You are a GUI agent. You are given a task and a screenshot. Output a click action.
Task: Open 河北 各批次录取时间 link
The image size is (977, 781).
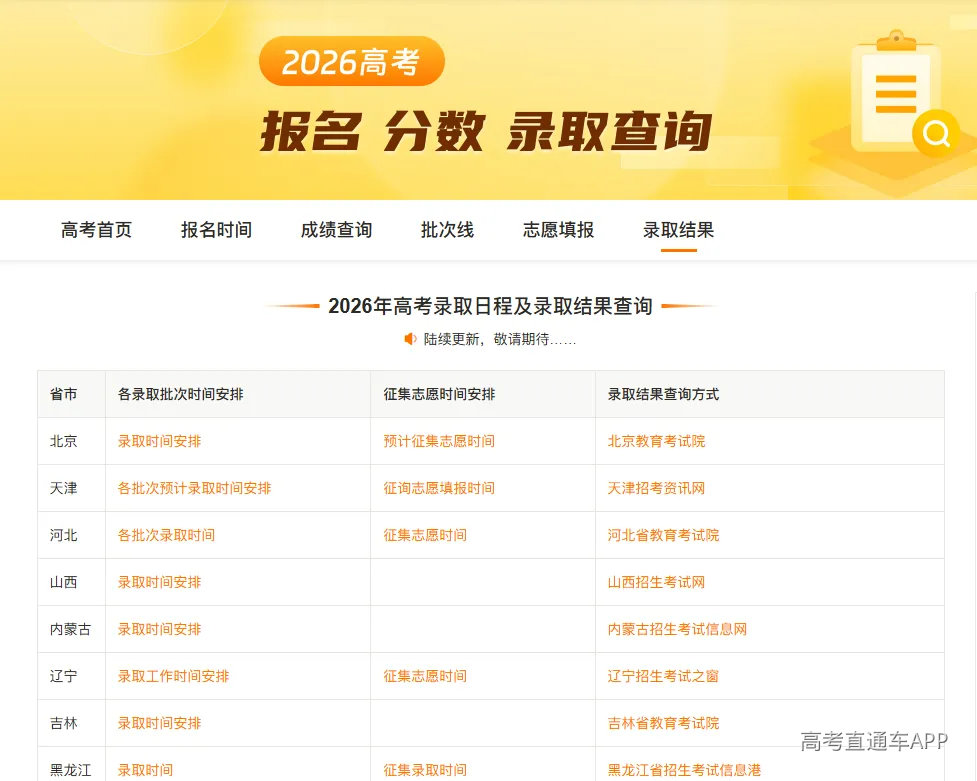166,535
